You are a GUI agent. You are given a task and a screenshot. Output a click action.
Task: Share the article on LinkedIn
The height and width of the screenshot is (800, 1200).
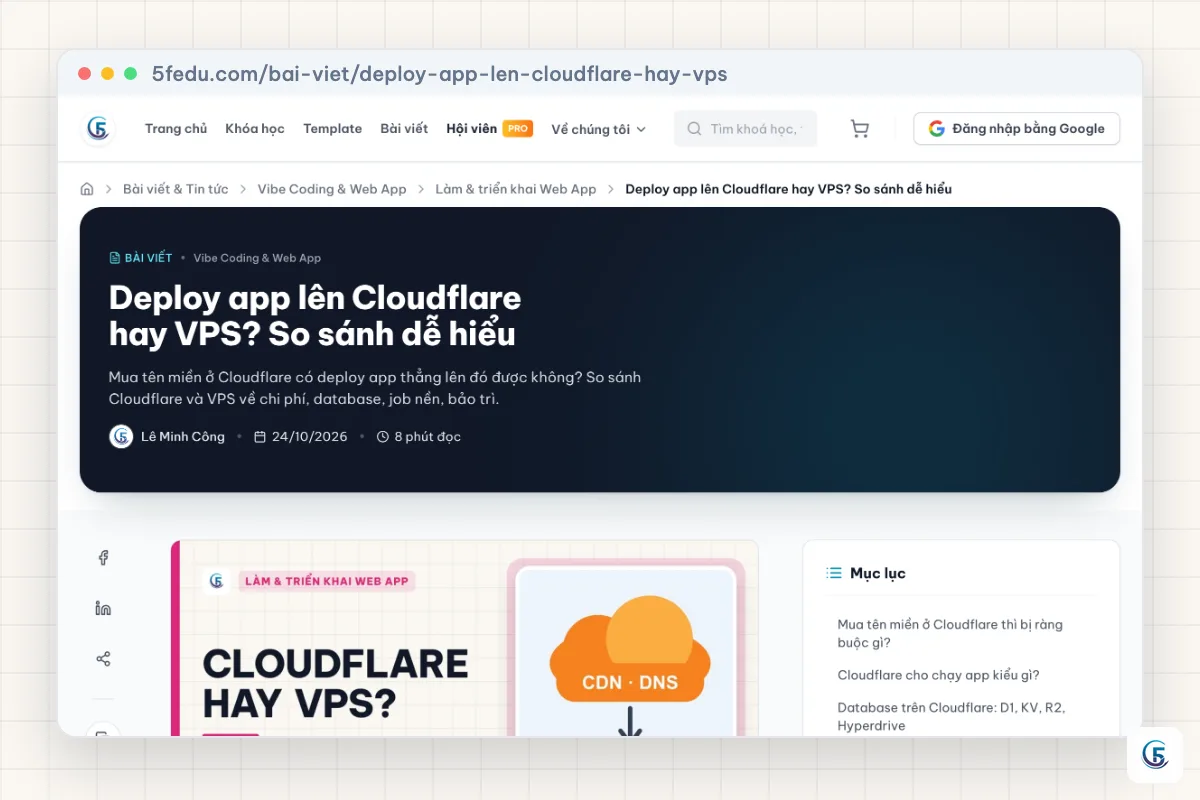(x=103, y=608)
